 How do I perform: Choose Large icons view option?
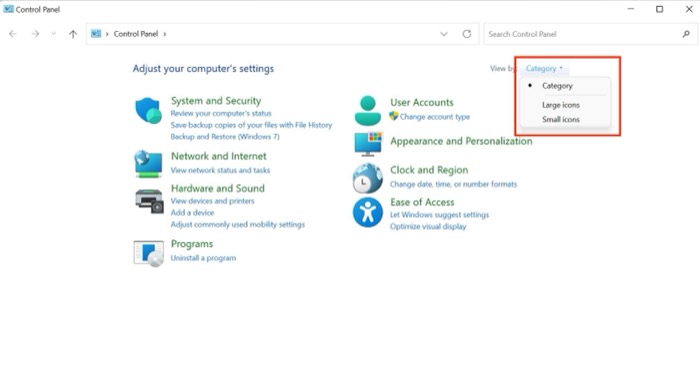(x=561, y=105)
